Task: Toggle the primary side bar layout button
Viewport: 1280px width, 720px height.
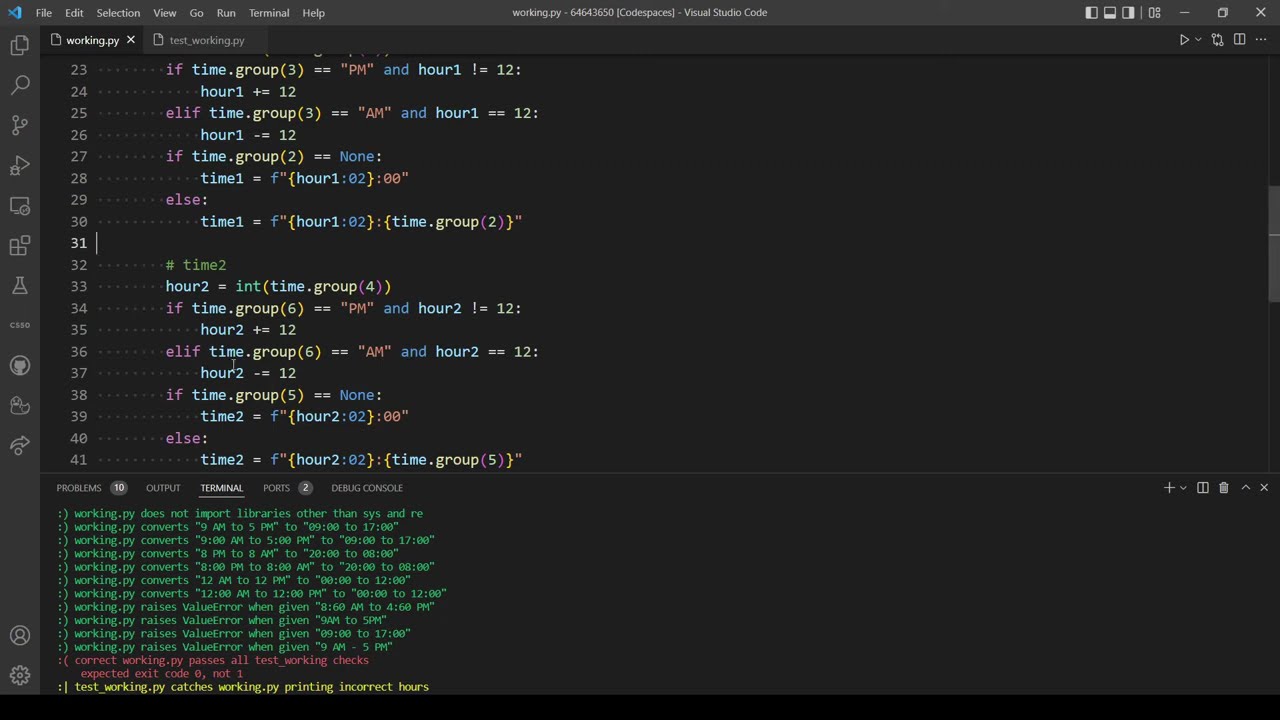Action: pyautogui.click(x=1092, y=13)
